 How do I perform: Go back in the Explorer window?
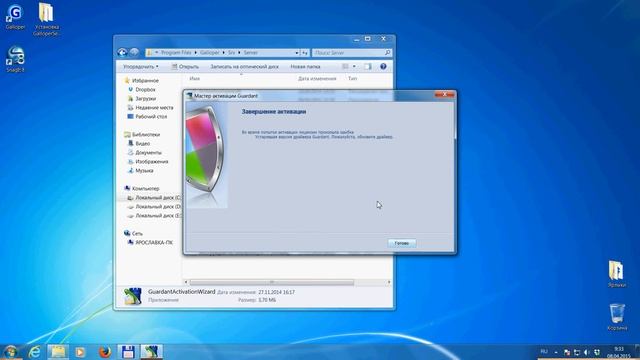[122, 52]
